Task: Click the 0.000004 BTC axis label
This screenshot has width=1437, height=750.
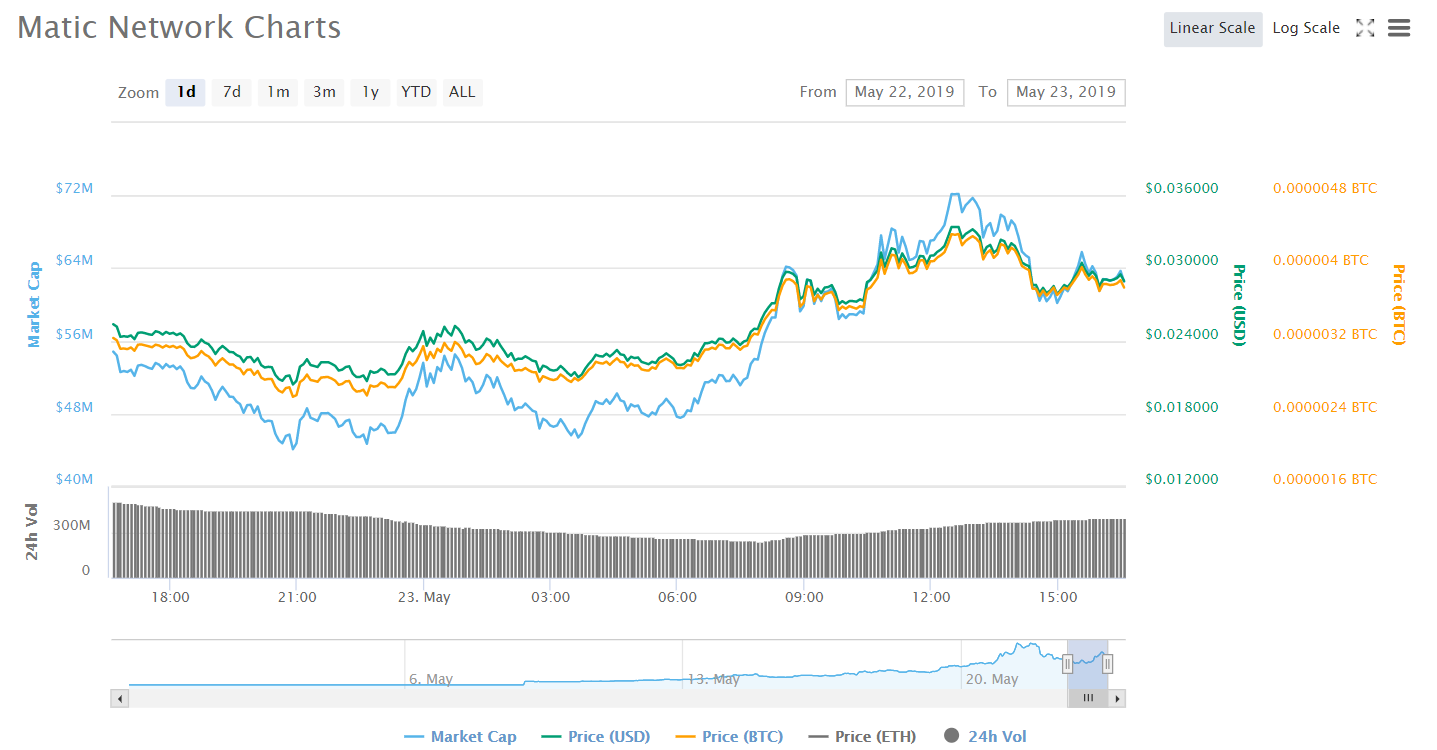Action: 1320,260
